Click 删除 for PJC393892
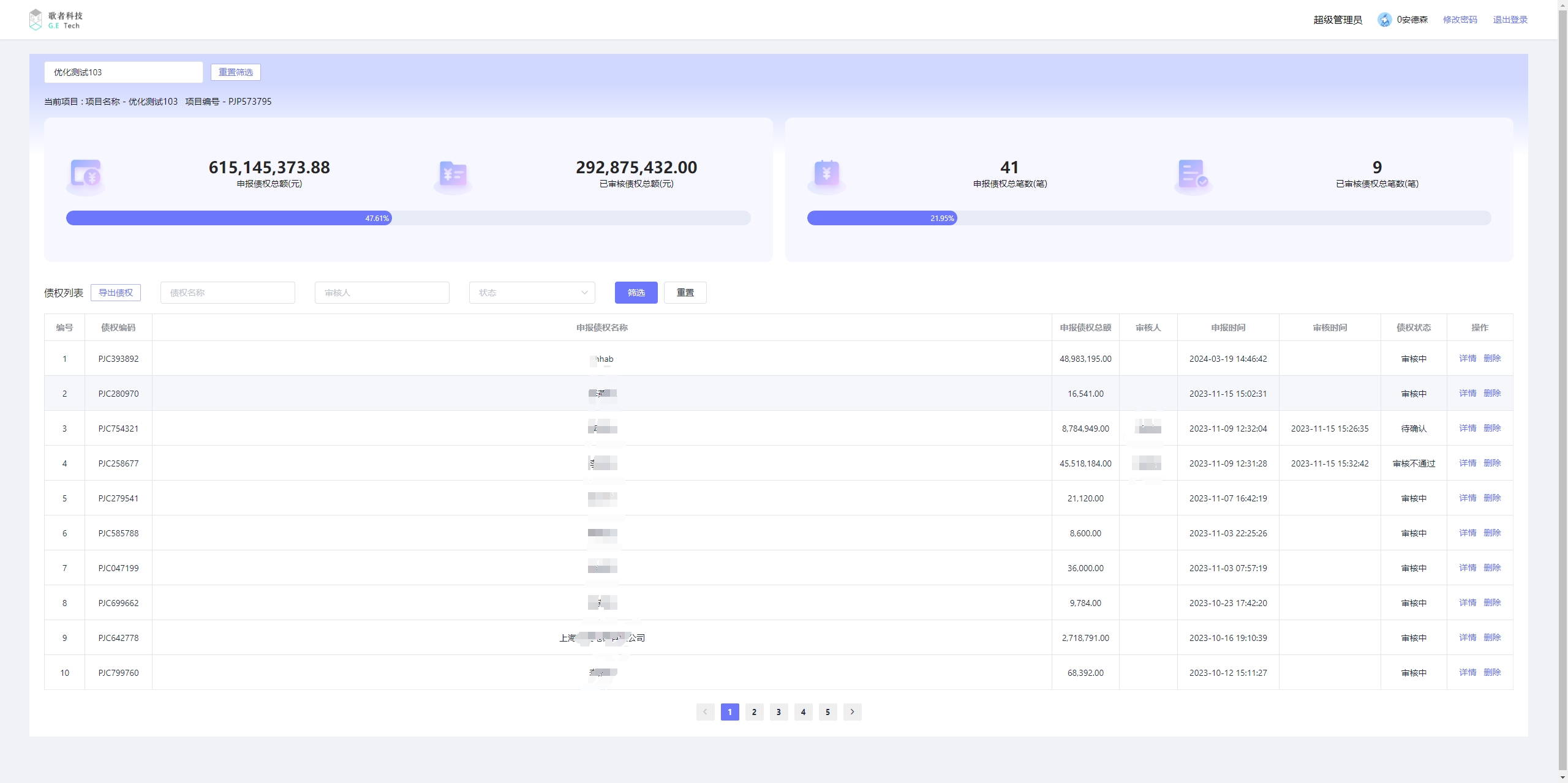The width and height of the screenshot is (1568, 783). tap(1492, 358)
